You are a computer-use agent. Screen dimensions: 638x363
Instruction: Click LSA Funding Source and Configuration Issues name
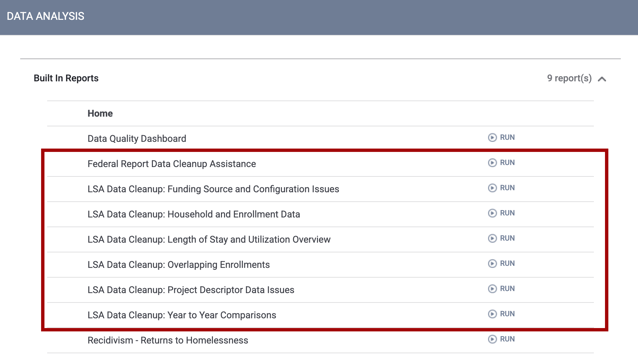[213, 189]
